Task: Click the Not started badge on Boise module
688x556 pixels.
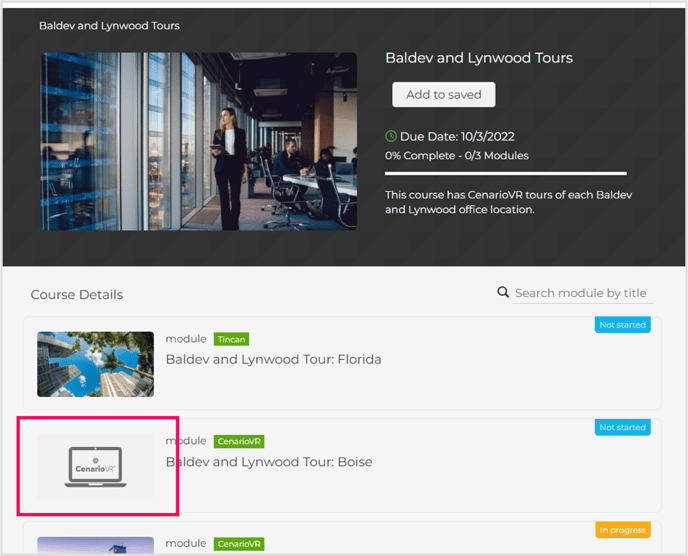Action: [622, 427]
